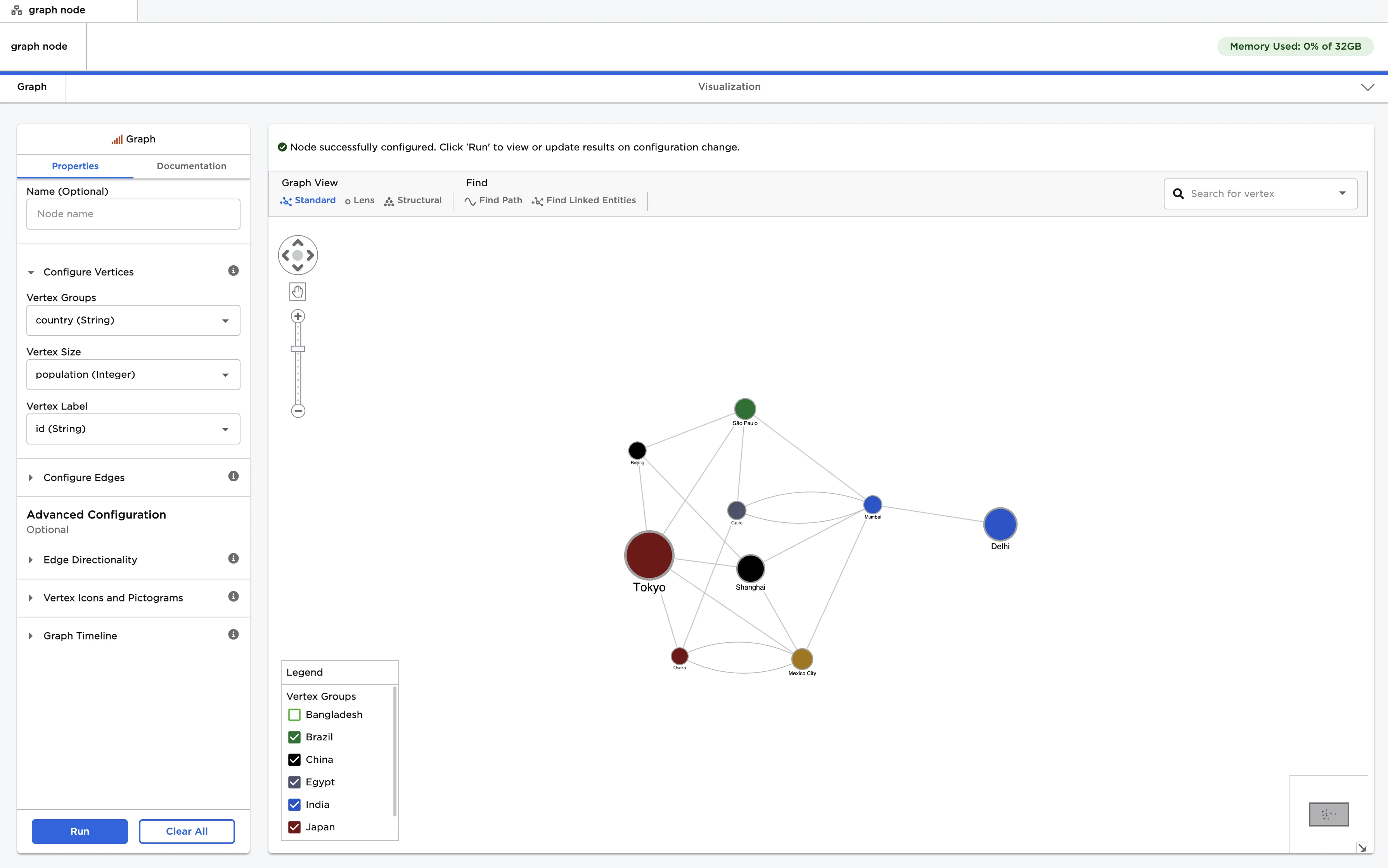This screenshot has width=1388, height=868.
Task: Switch to the Lens graph view
Action: coord(359,201)
